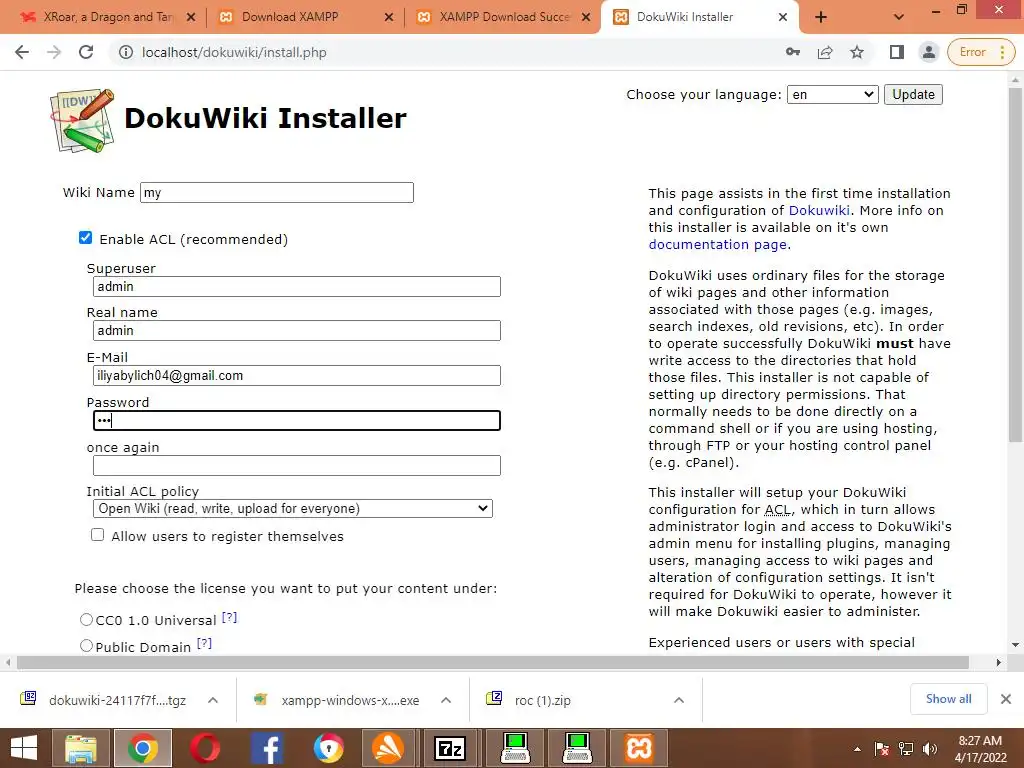Open the documentation page link
Image resolution: width=1024 pixels, height=768 pixels.
[x=718, y=244]
